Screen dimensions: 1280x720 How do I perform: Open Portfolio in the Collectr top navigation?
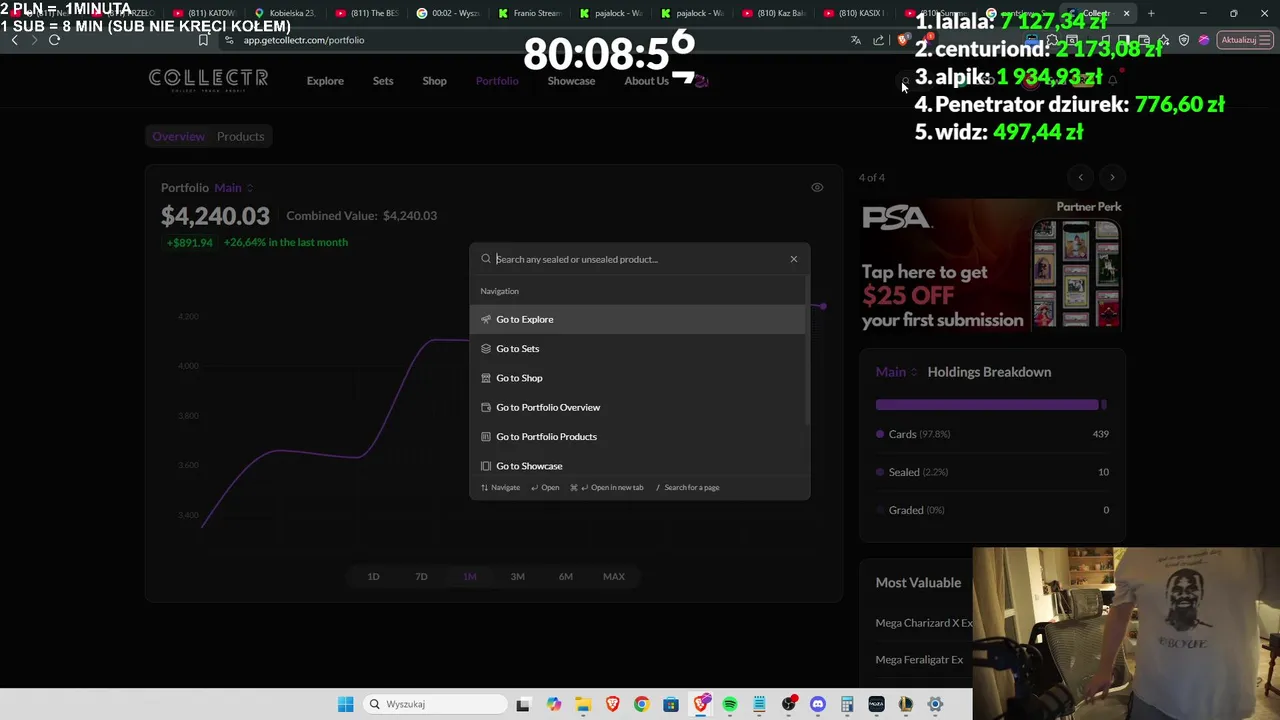497,81
